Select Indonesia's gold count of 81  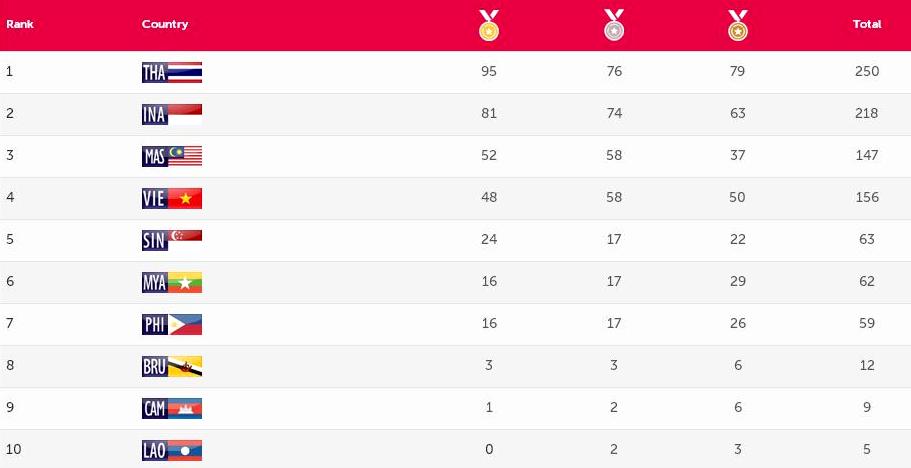point(489,113)
